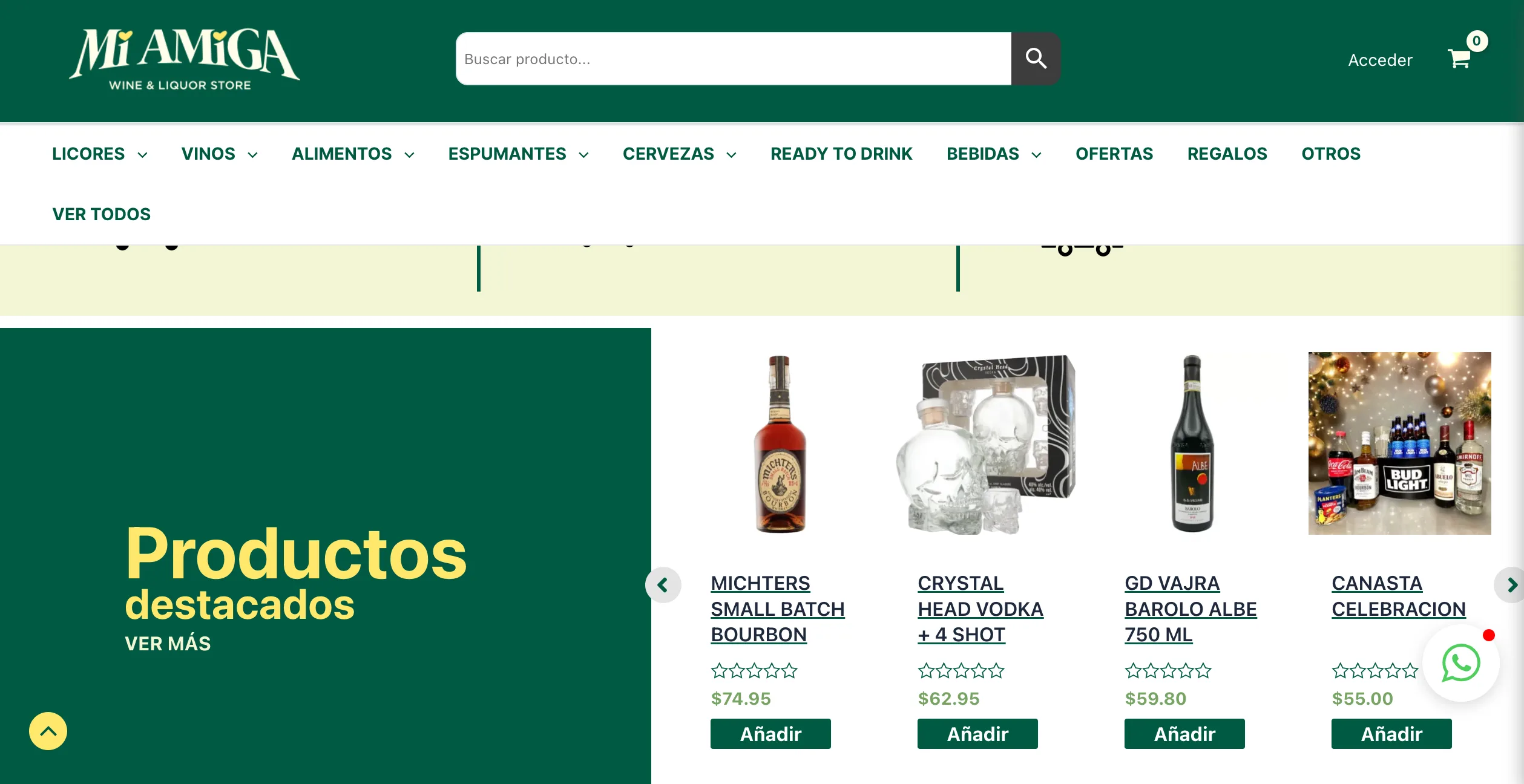Screen dimensions: 1524x784
Task: Select the OFERTAS menu item
Action: pos(1114,154)
